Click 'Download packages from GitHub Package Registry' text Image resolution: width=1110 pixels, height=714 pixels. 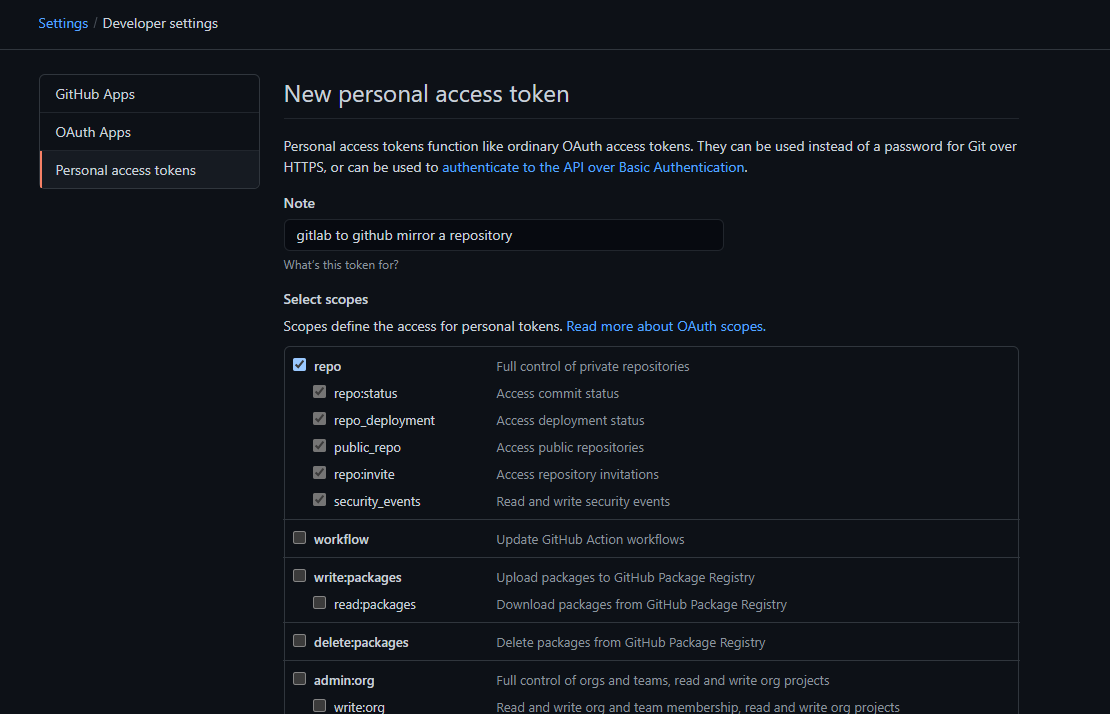pos(641,604)
